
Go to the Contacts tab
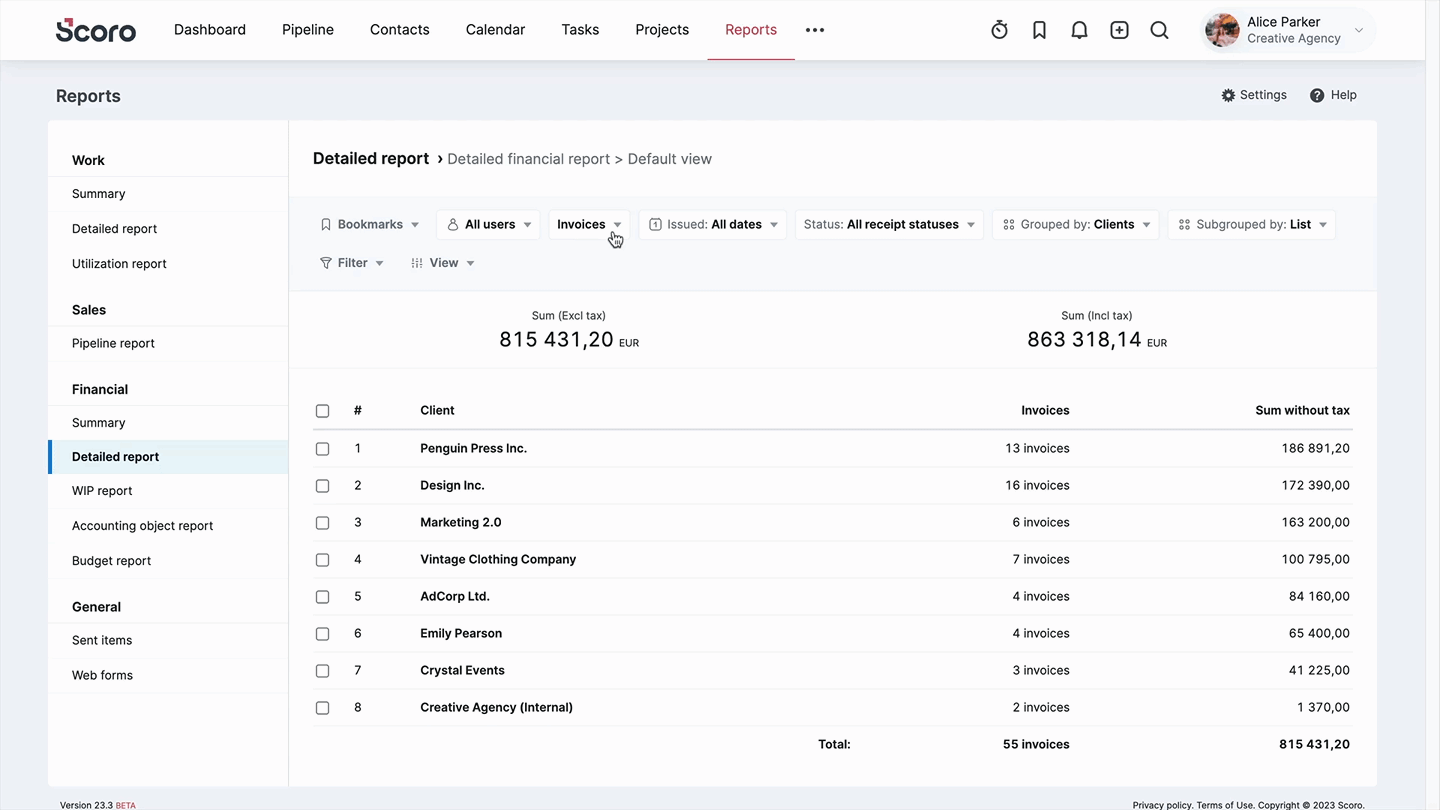coord(400,30)
